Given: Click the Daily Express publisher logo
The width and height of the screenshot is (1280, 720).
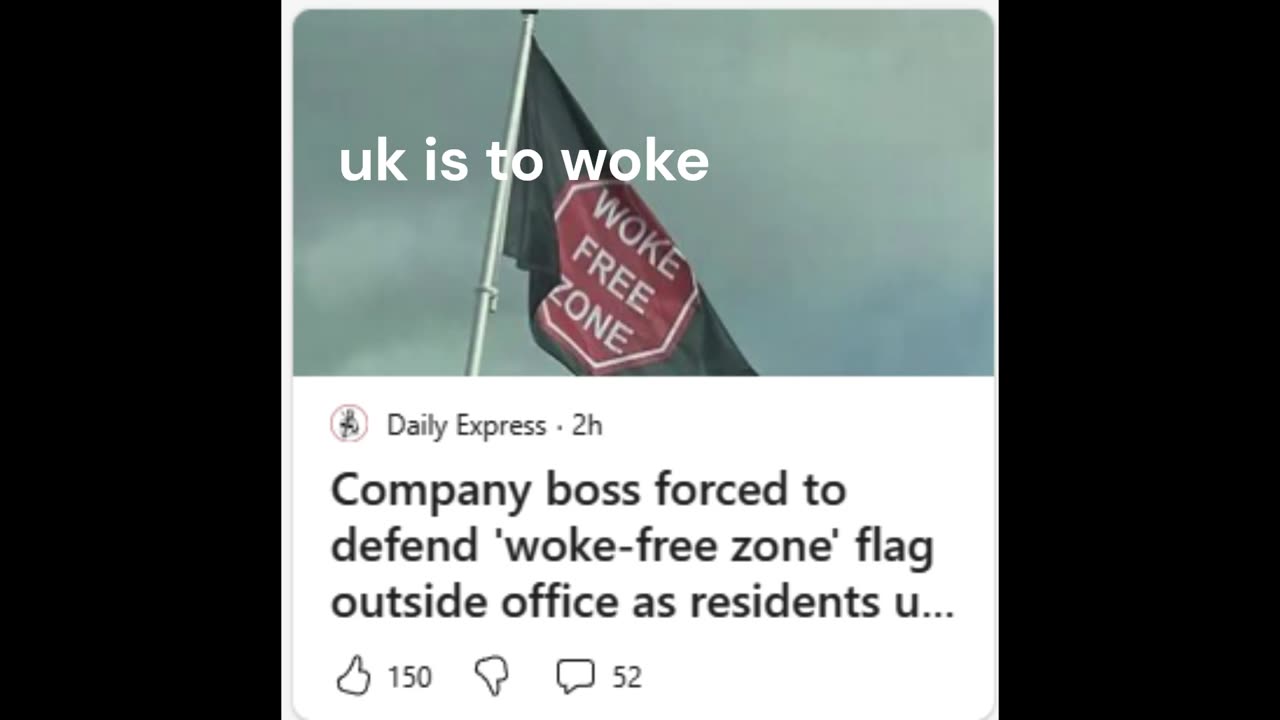Looking at the screenshot, I should 349,424.
